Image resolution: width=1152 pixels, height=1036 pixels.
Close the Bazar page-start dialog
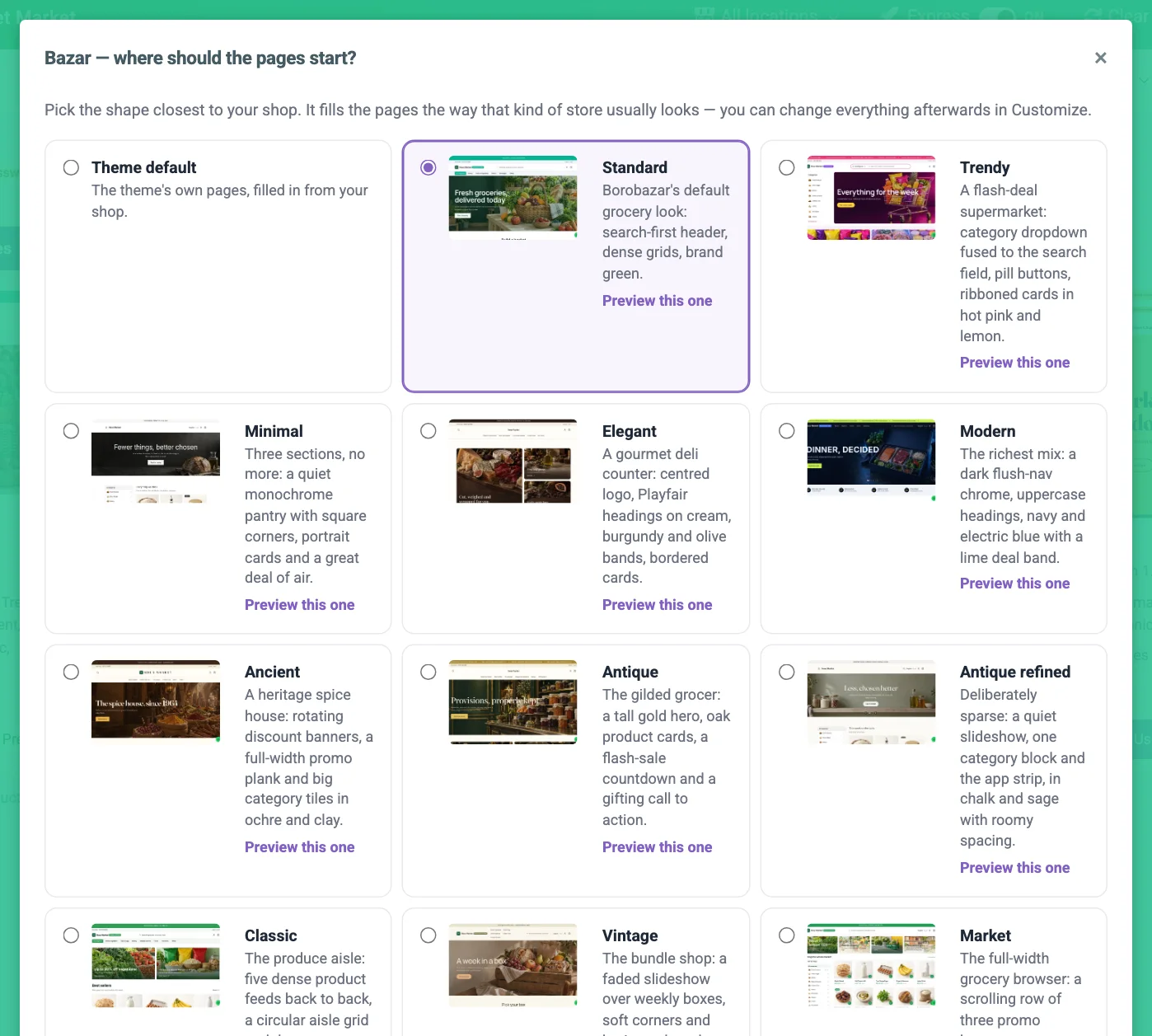[x=1100, y=58]
